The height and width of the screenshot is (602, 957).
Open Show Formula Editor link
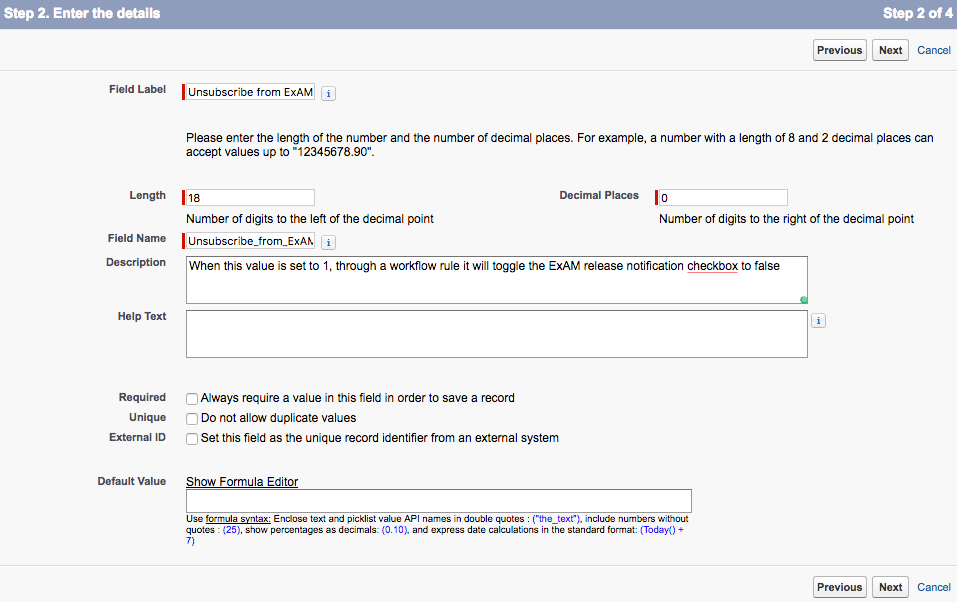coord(242,482)
